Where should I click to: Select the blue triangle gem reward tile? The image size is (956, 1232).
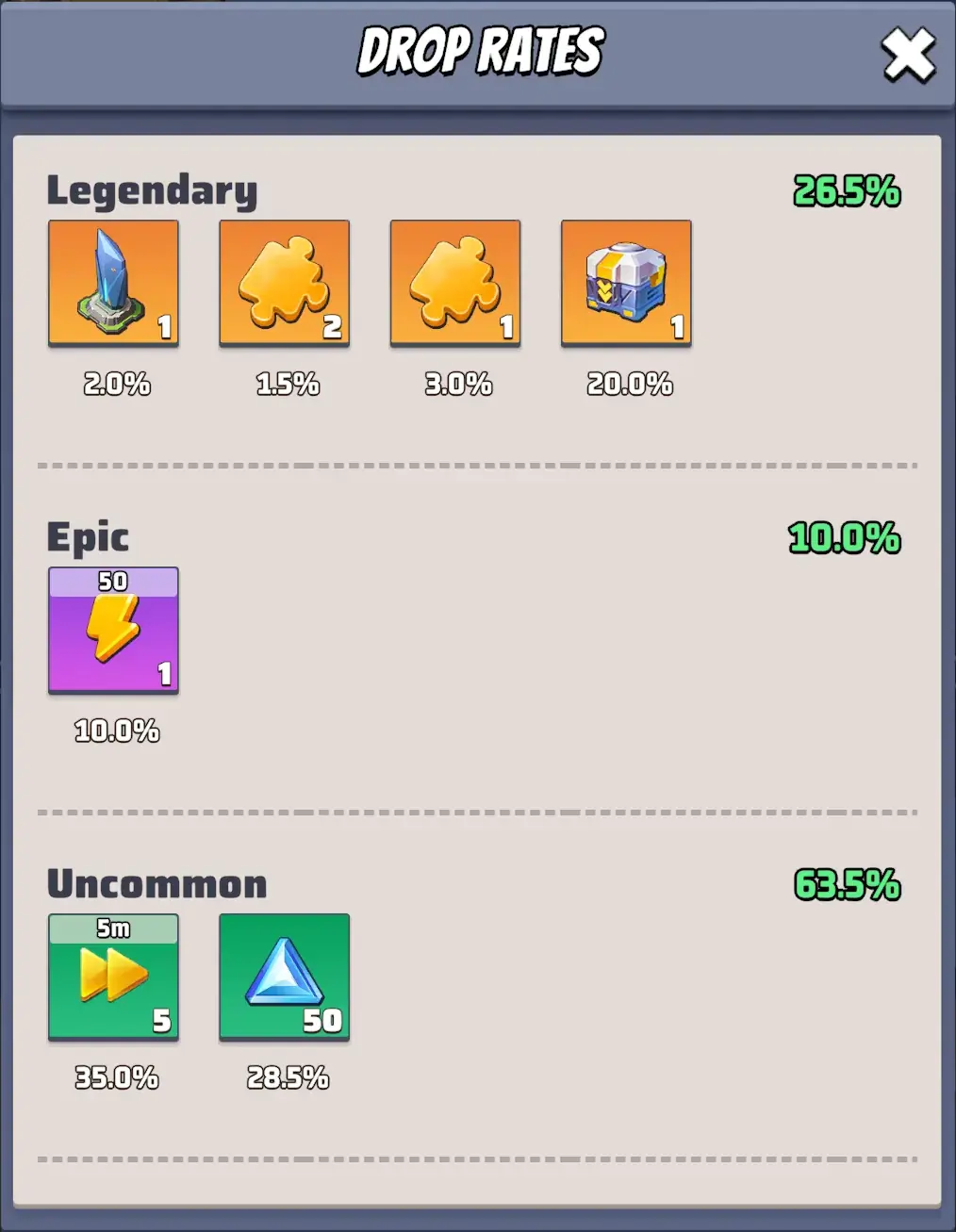pos(285,977)
